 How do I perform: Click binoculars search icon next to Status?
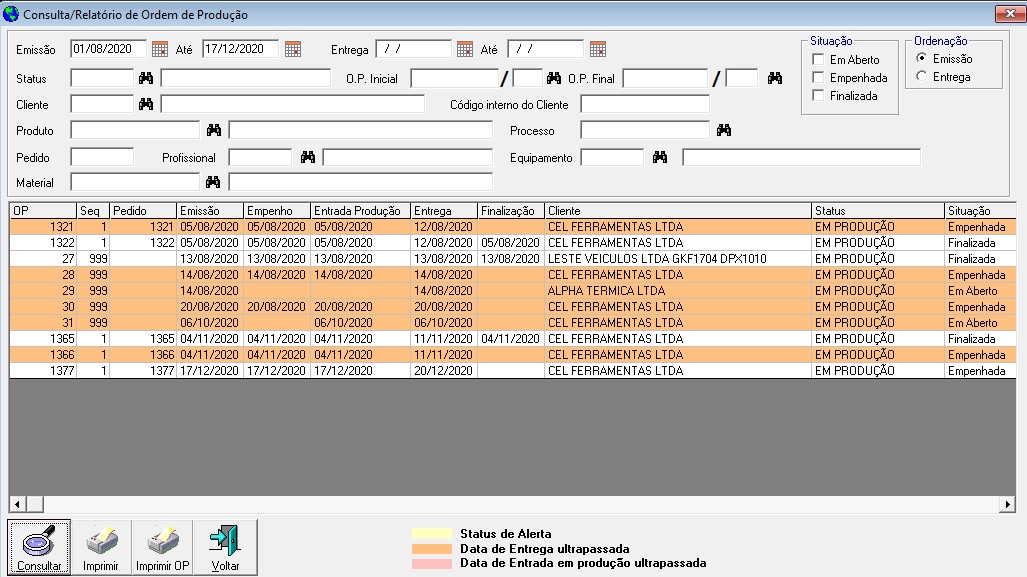[146, 78]
